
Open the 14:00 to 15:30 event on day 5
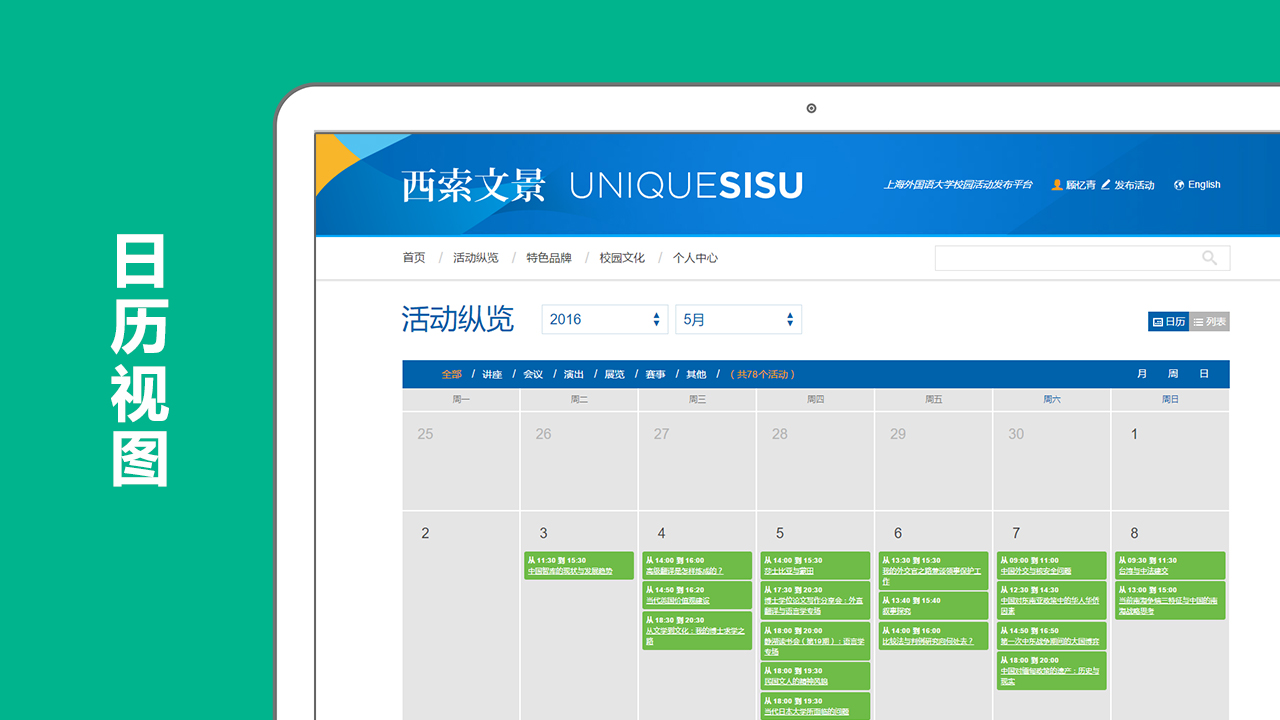tap(815, 566)
